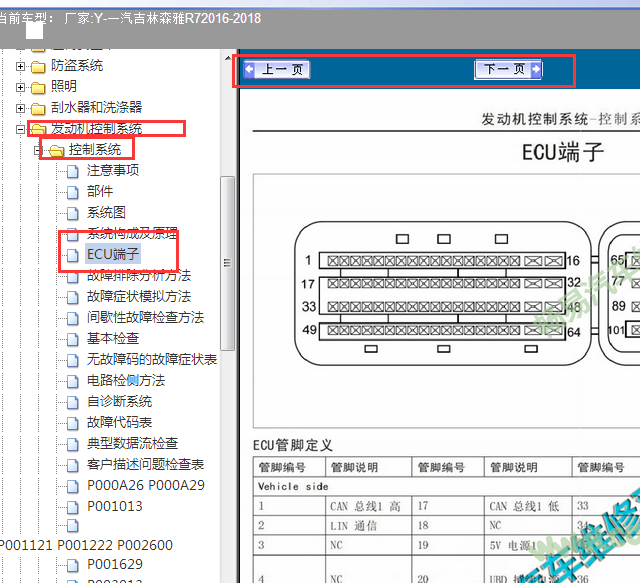Open the 基本检查 page

[x=113, y=339]
